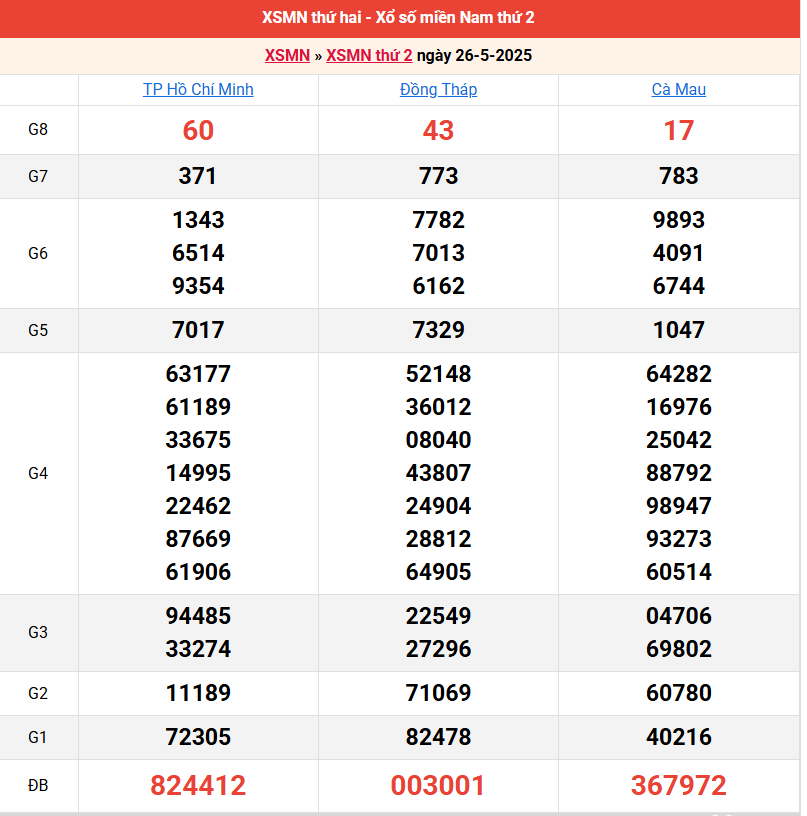This screenshot has height=816, width=807.
Task: Click the G7 row label
Action: pyautogui.click(x=38, y=176)
